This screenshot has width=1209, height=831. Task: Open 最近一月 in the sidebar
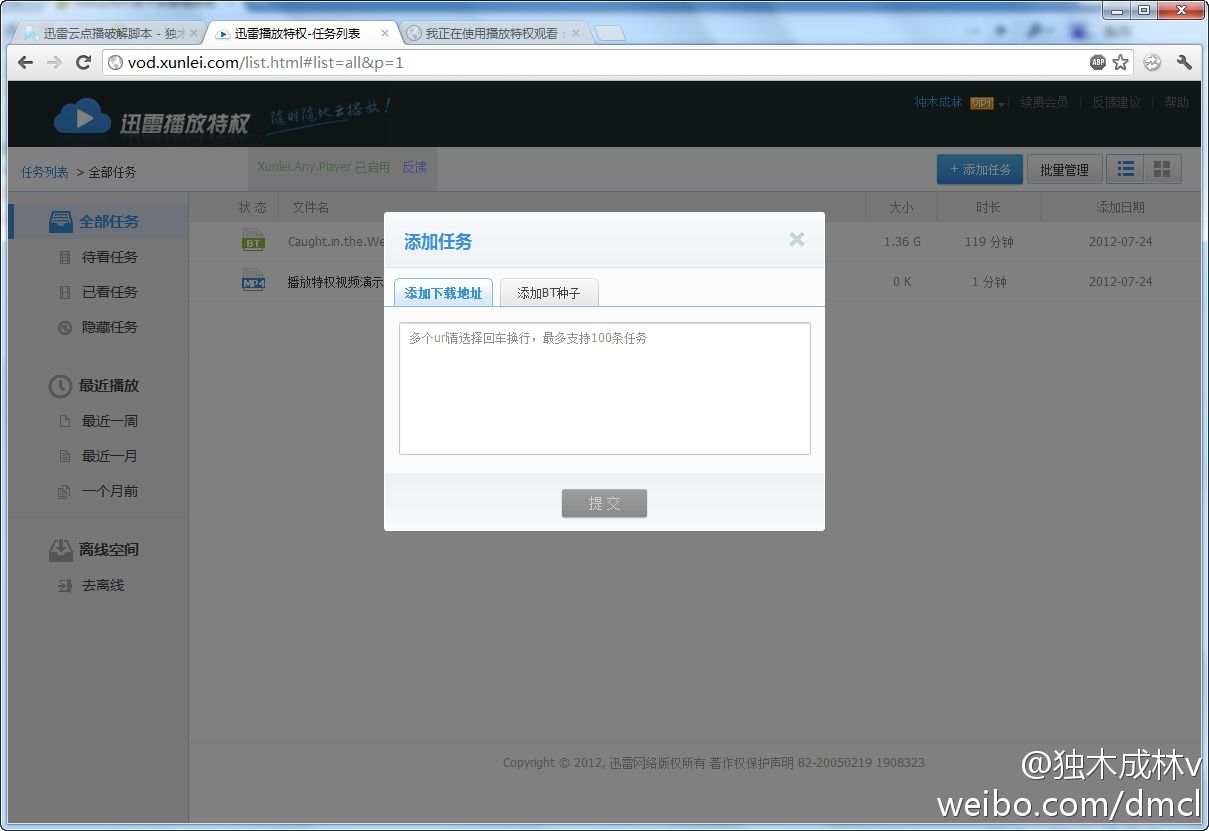[109, 456]
